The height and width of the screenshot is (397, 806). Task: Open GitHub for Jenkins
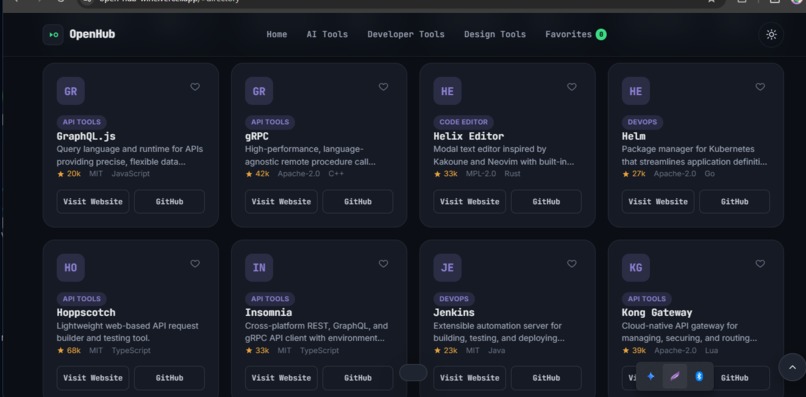[x=546, y=378]
